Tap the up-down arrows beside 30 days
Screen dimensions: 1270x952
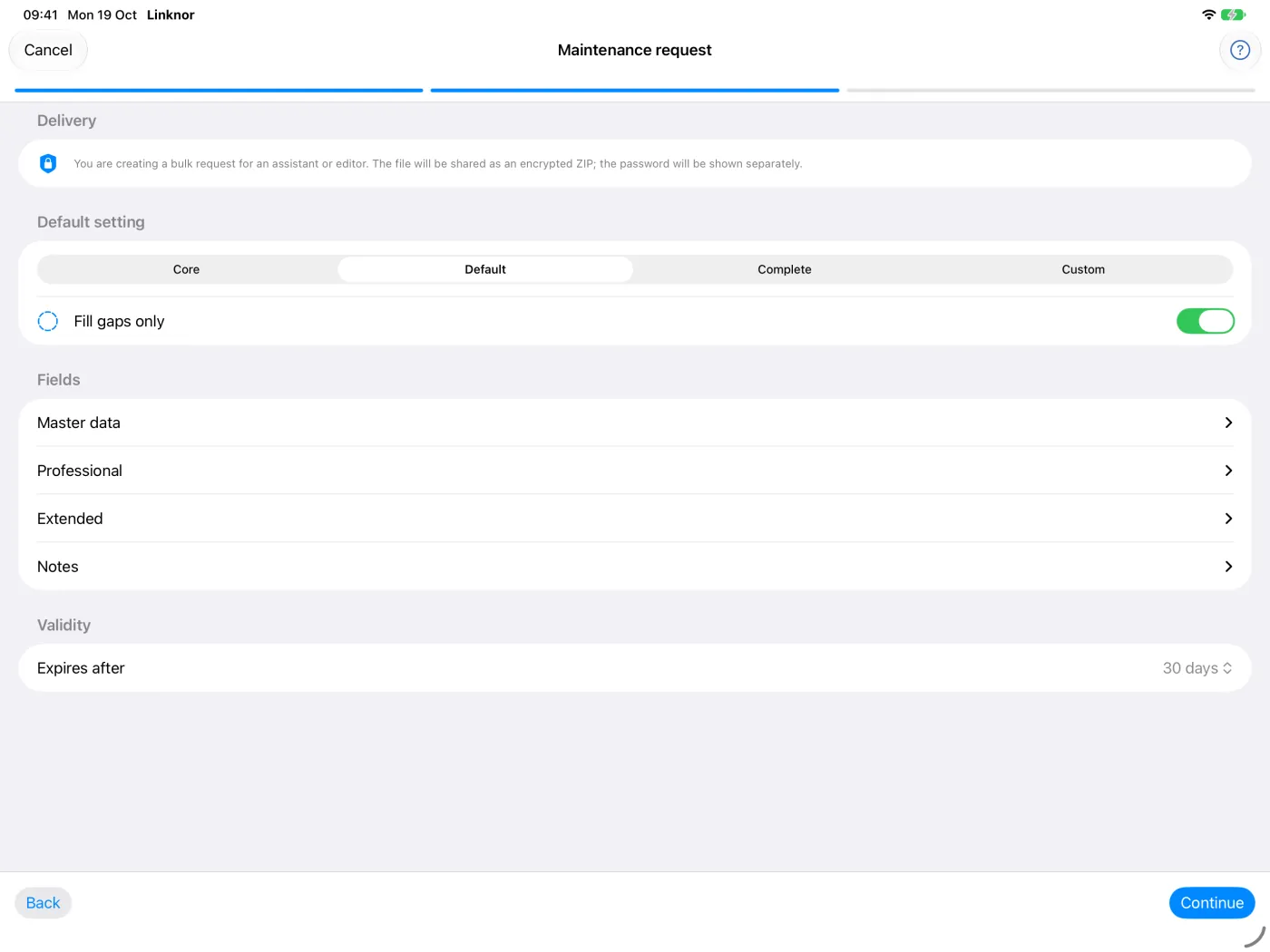[1227, 668]
